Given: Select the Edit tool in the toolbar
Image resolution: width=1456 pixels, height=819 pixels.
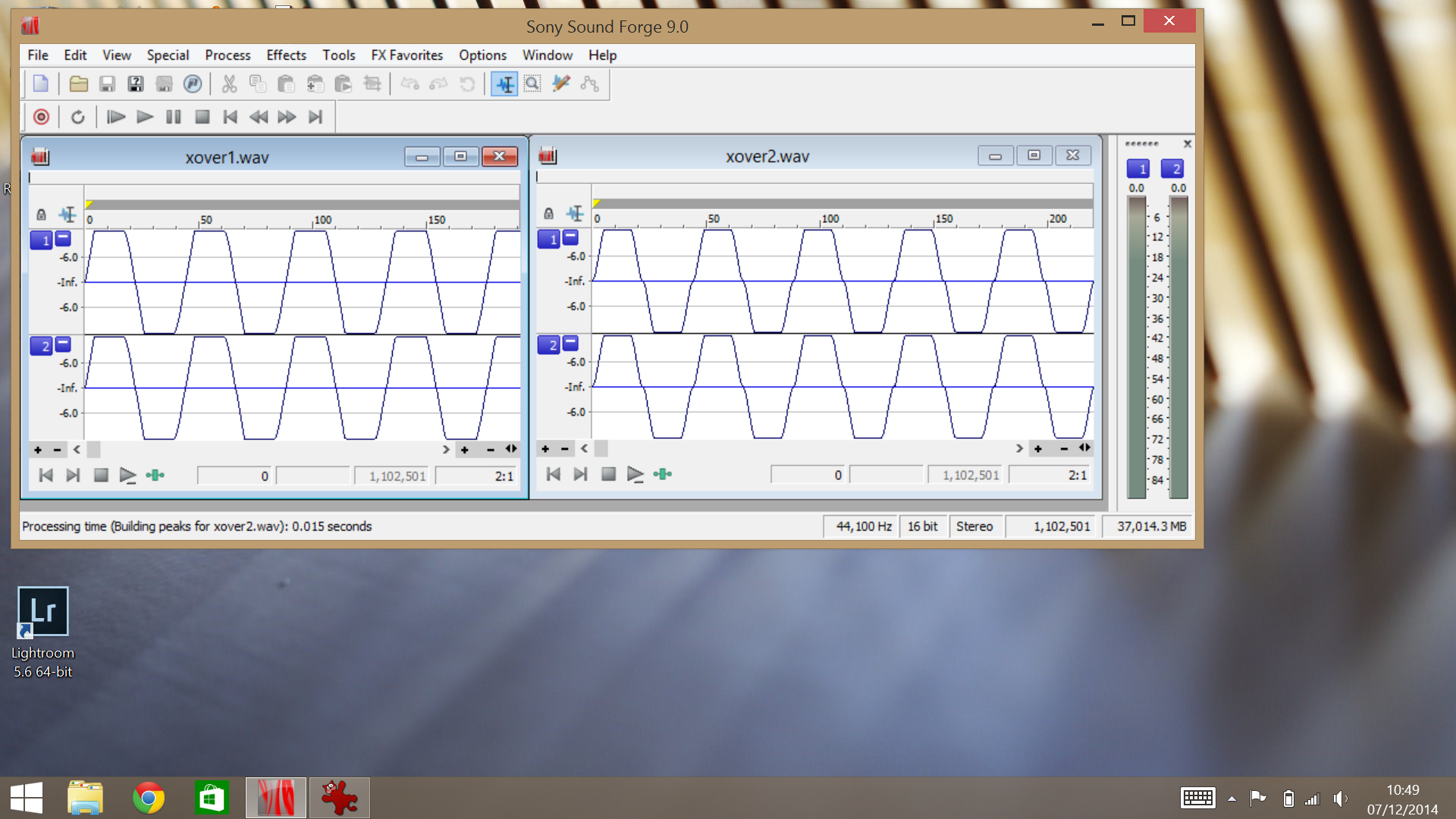Looking at the screenshot, I should (x=504, y=83).
